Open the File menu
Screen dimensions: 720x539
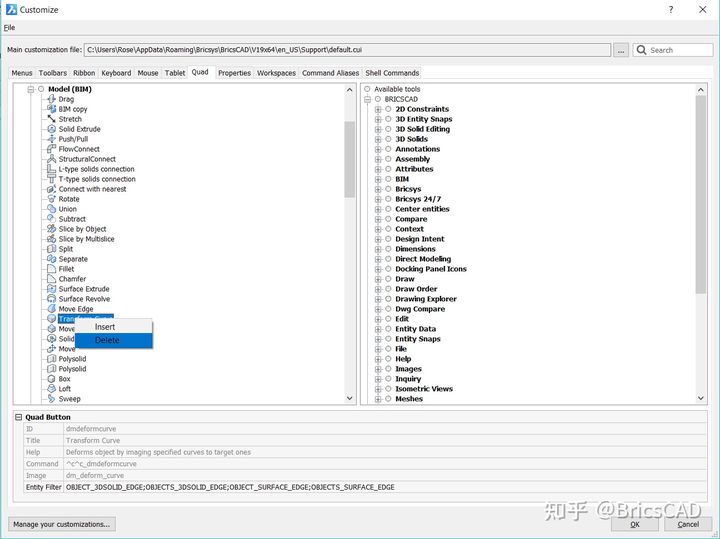point(10,28)
